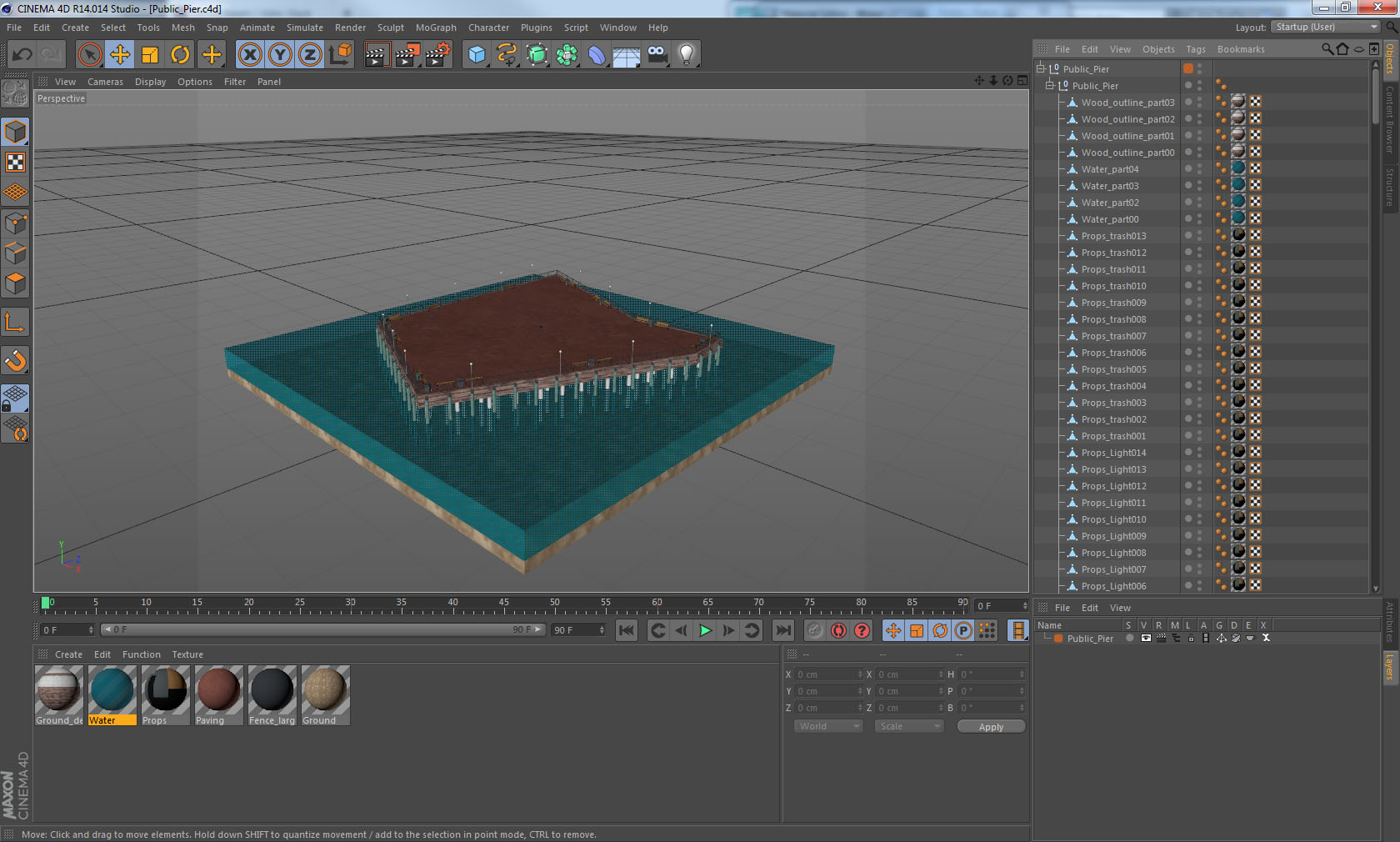1400x842 pixels.
Task: Enable Points mode
Action: [15, 223]
